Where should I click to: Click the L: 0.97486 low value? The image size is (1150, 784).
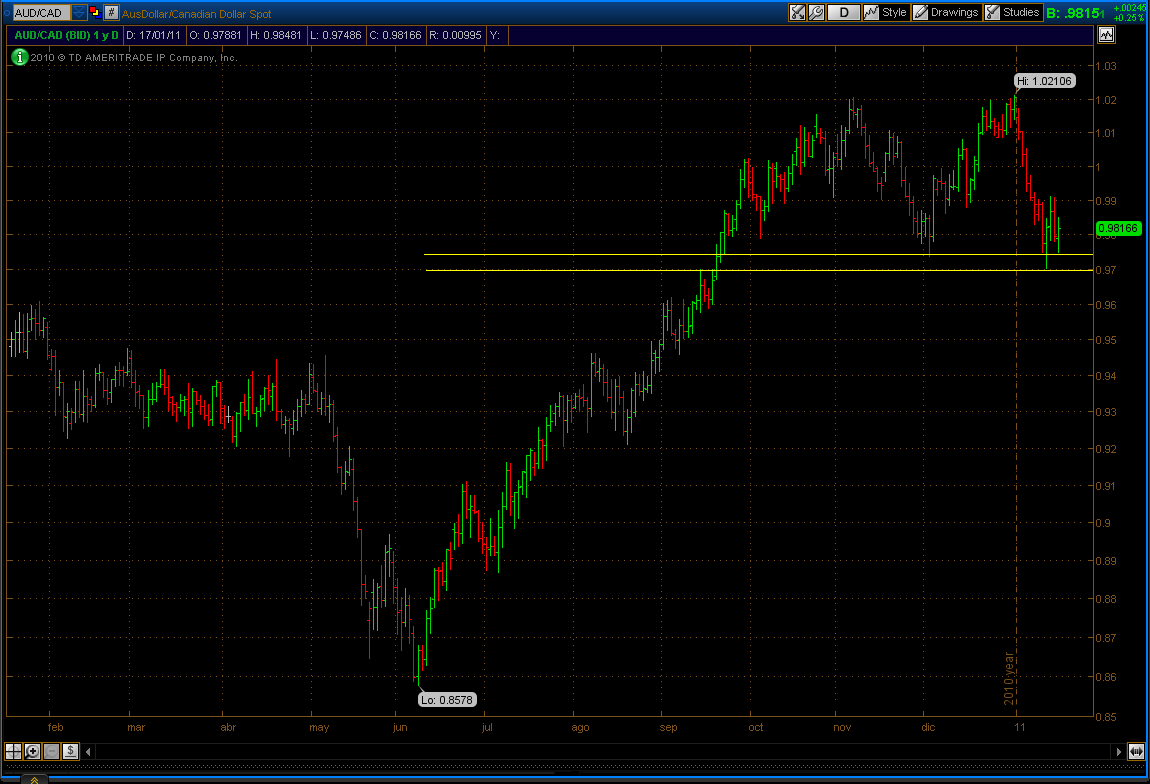(335, 35)
